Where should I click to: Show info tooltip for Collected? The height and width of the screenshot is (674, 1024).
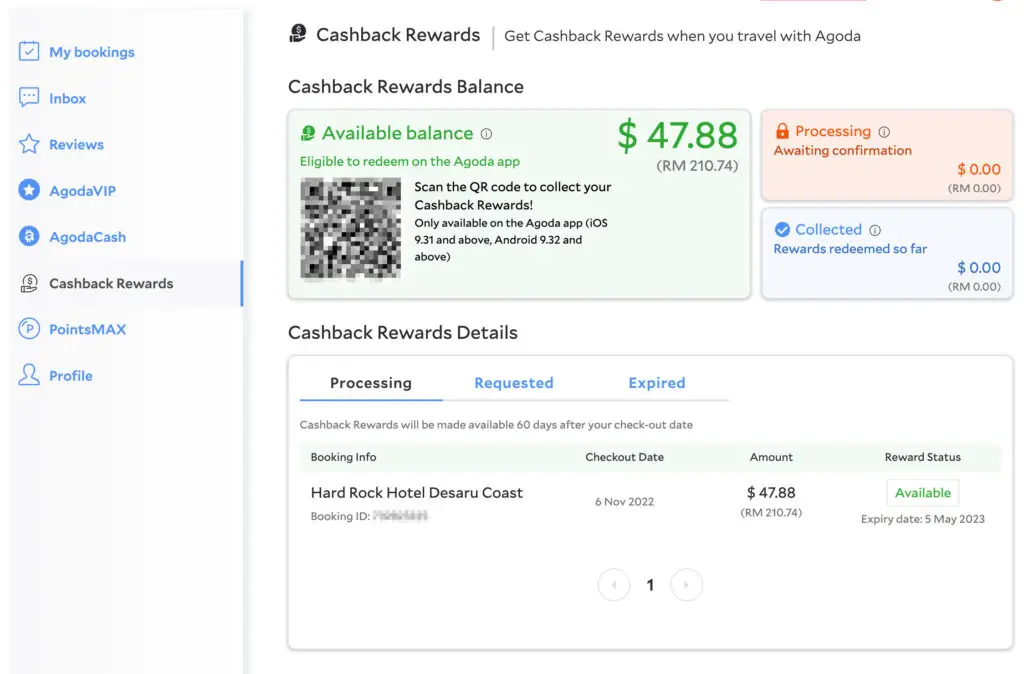[x=875, y=230]
